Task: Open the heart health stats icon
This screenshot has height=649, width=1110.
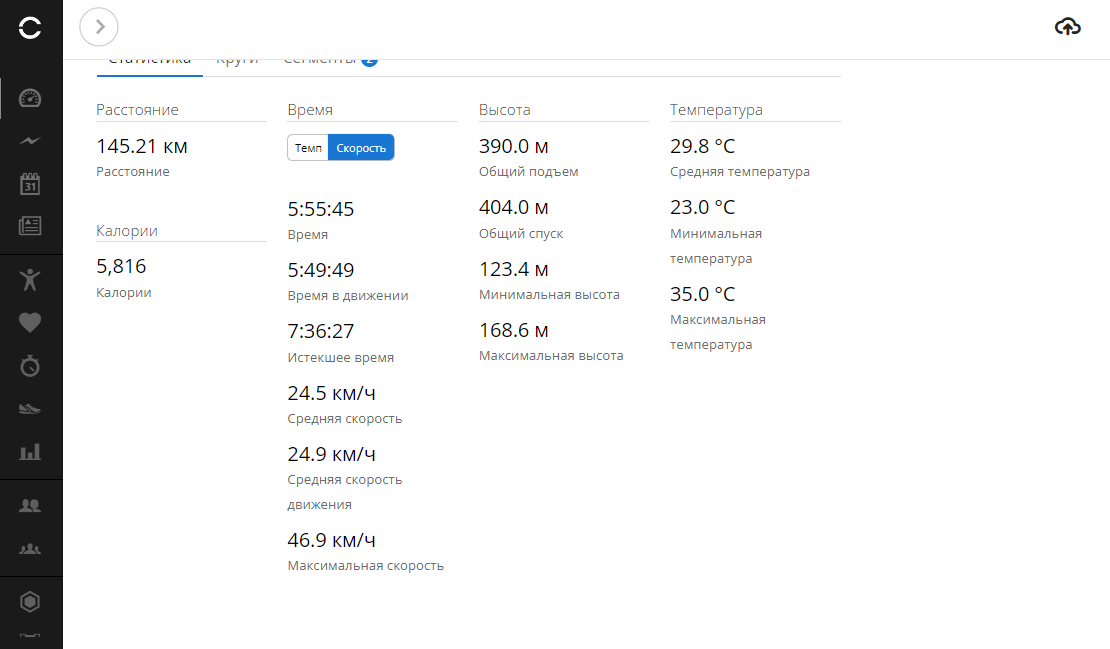Action: coord(30,322)
